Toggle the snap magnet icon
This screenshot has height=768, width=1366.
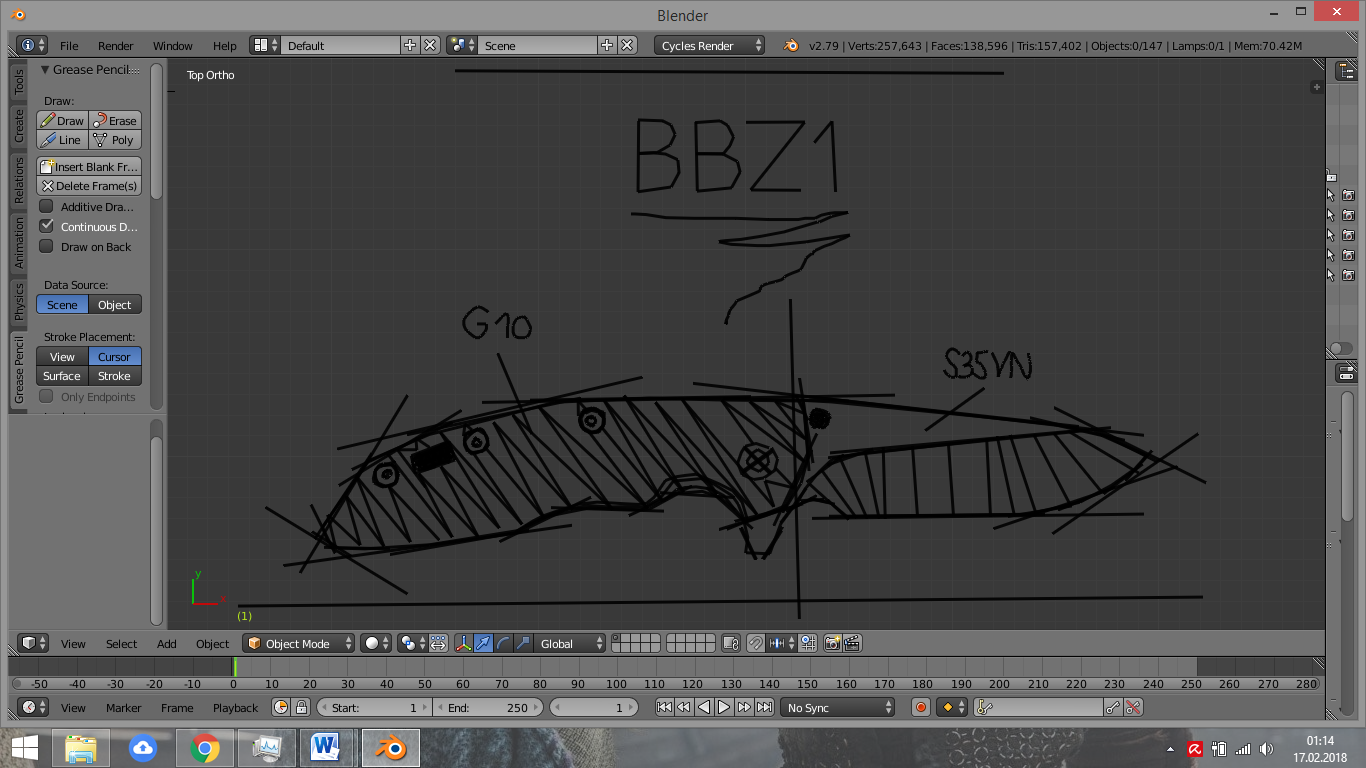click(x=756, y=644)
